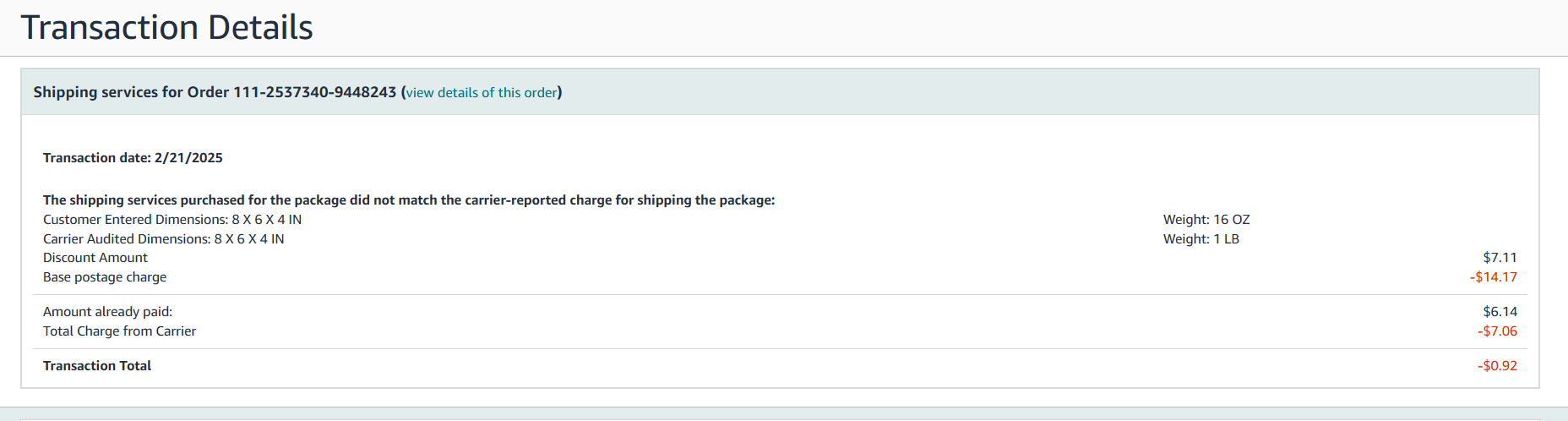The height and width of the screenshot is (421, 1568).
Task: Click the 'Weight: 16 OZ' value
Action: tap(1206, 220)
